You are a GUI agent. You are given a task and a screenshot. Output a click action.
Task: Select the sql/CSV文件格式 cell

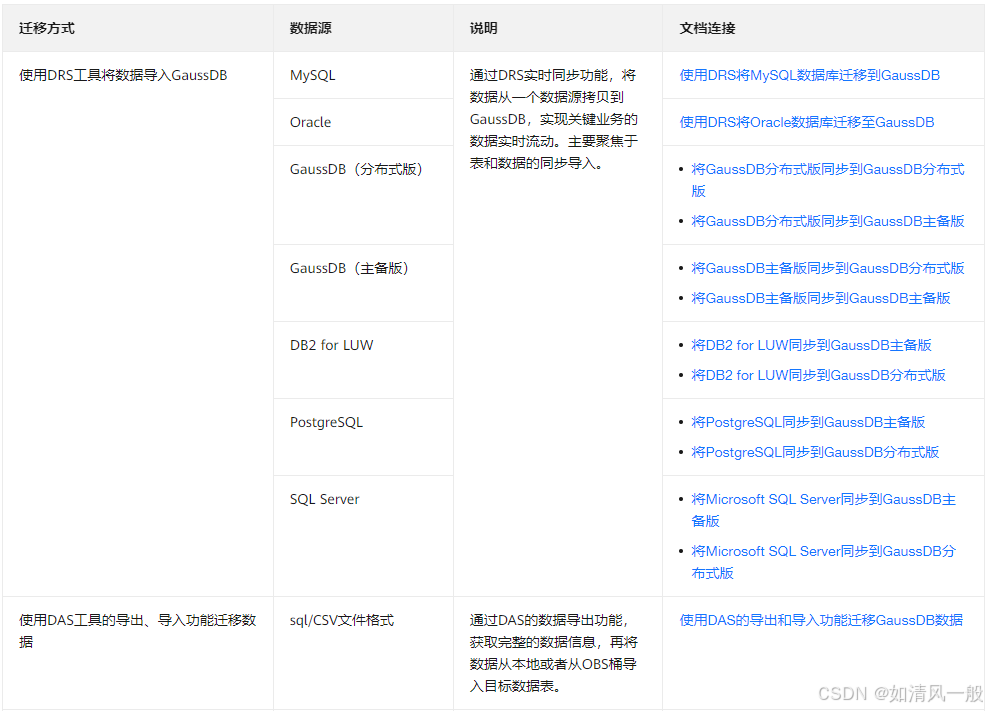coord(363,653)
